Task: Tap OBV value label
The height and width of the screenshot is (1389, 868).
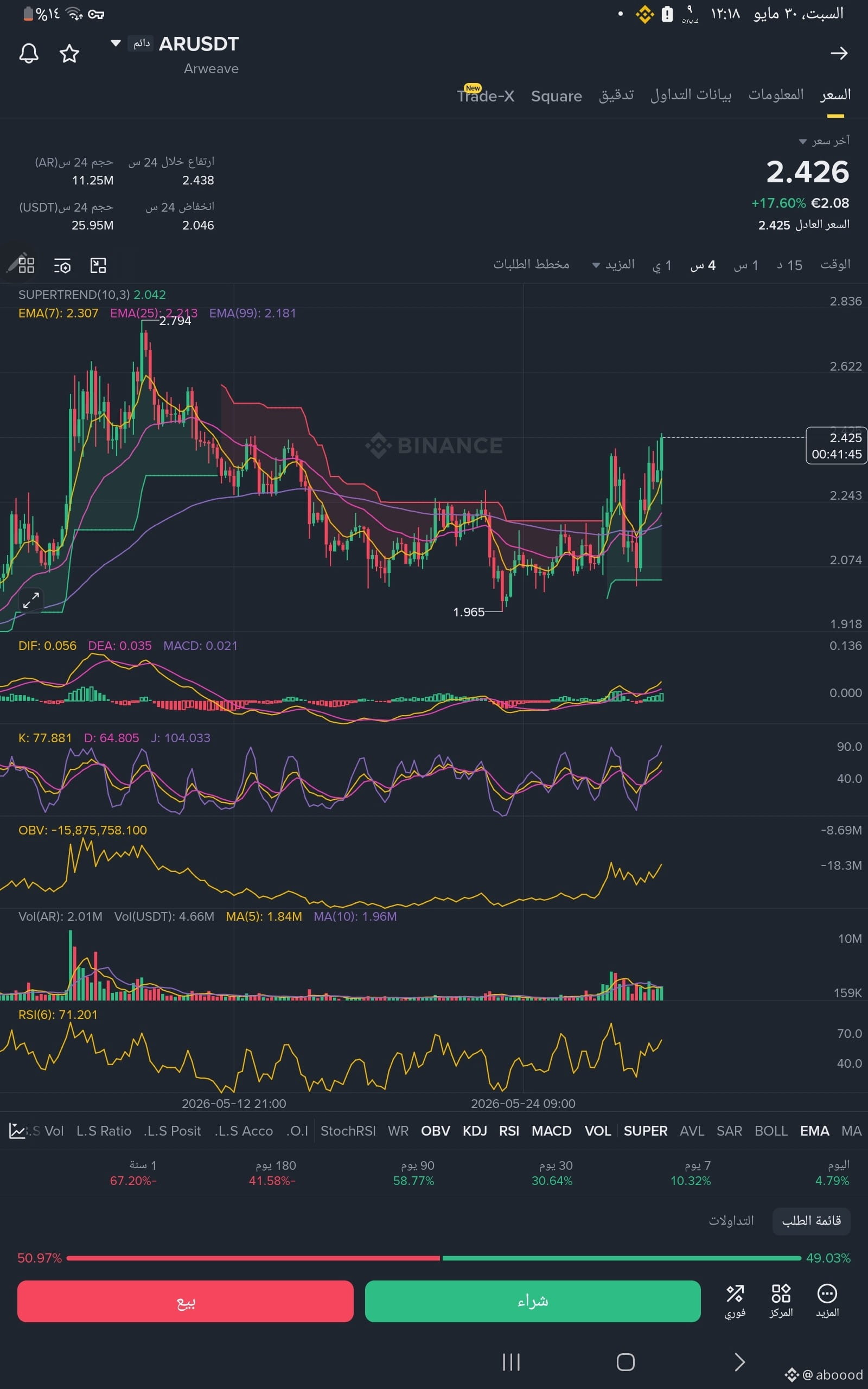Action: coord(82,830)
